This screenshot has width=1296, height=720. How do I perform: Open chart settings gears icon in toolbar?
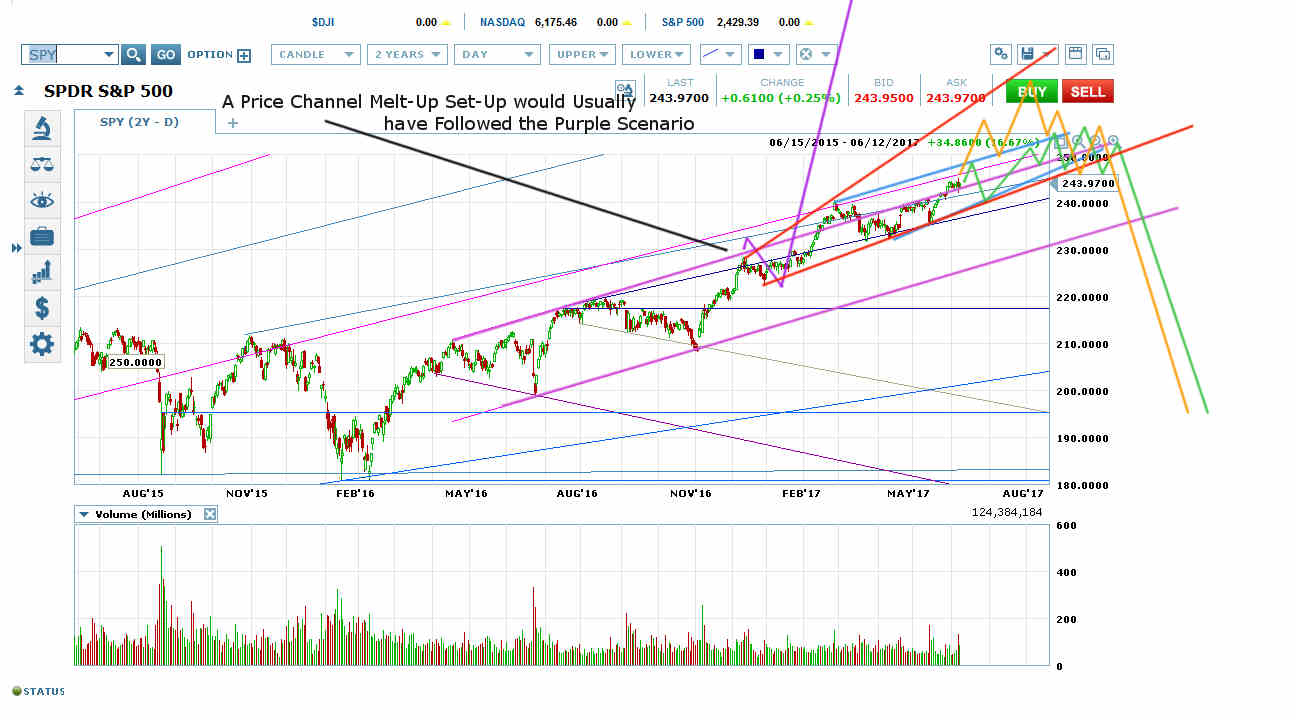click(x=1001, y=55)
